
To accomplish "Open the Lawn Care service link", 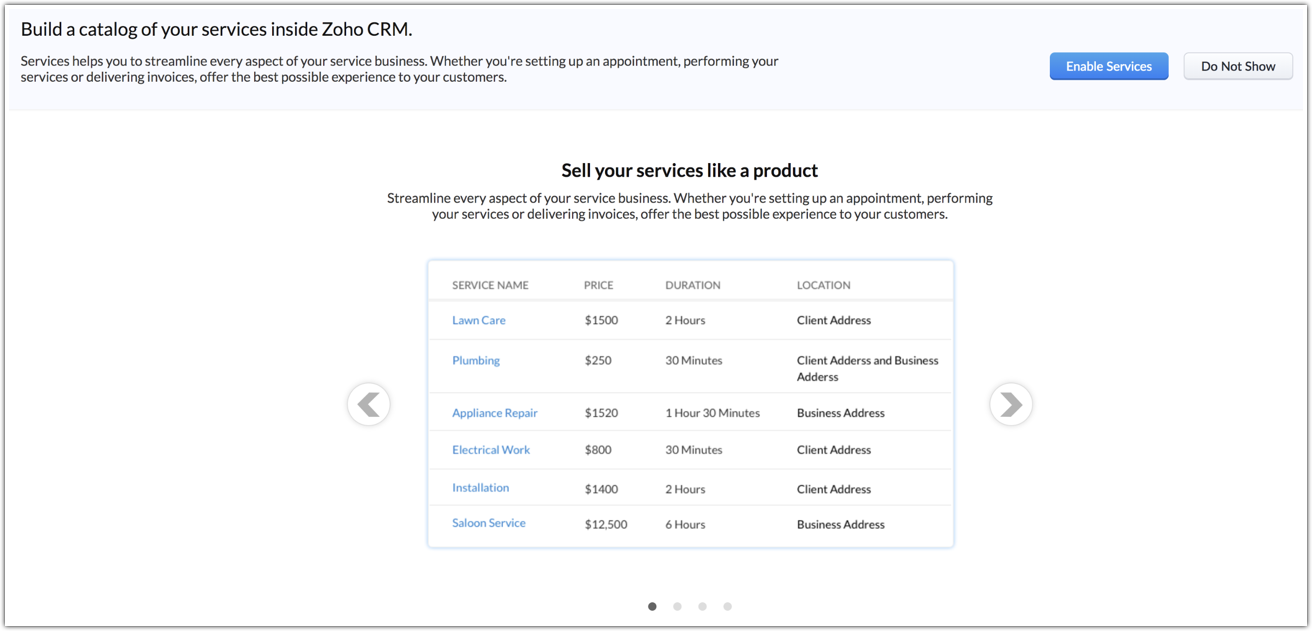I will pyautogui.click(x=479, y=320).
